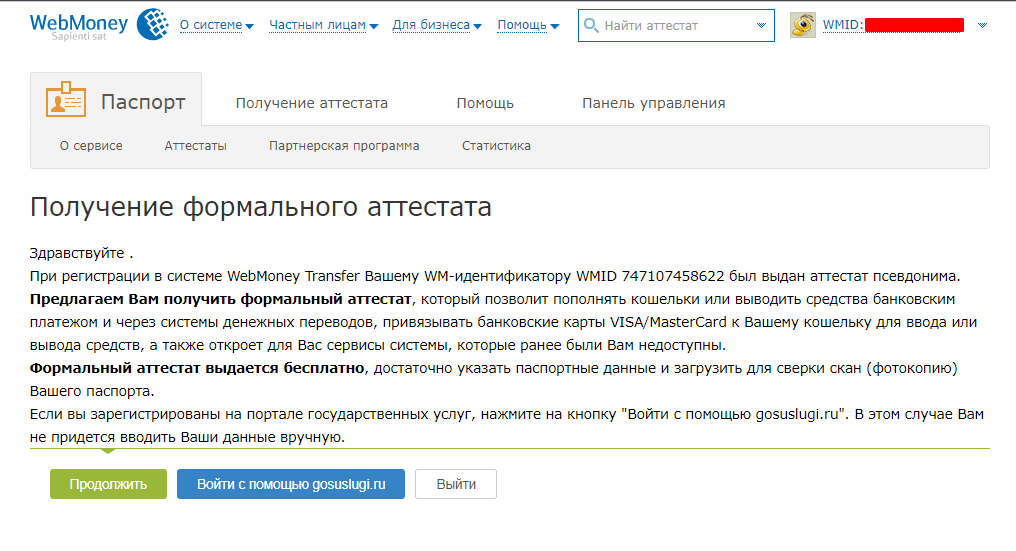Select the Паспорт main tab

pos(116,100)
